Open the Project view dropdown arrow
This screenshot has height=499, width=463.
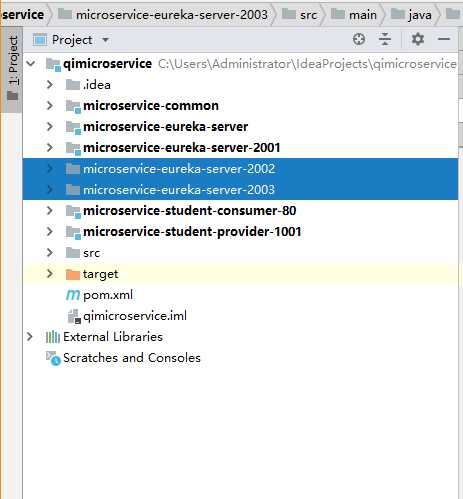point(105,40)
